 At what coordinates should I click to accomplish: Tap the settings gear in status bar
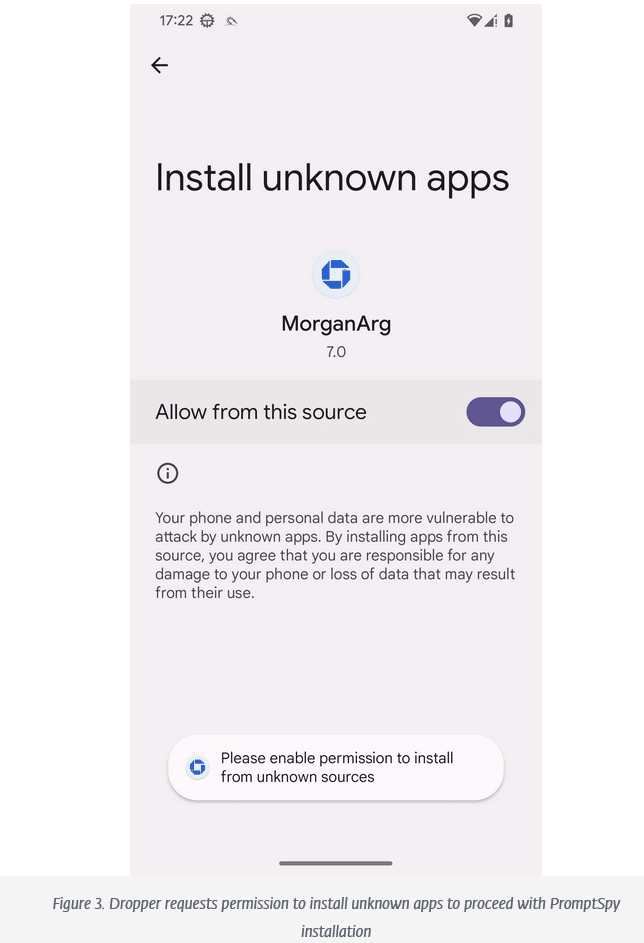click(207, 21)
